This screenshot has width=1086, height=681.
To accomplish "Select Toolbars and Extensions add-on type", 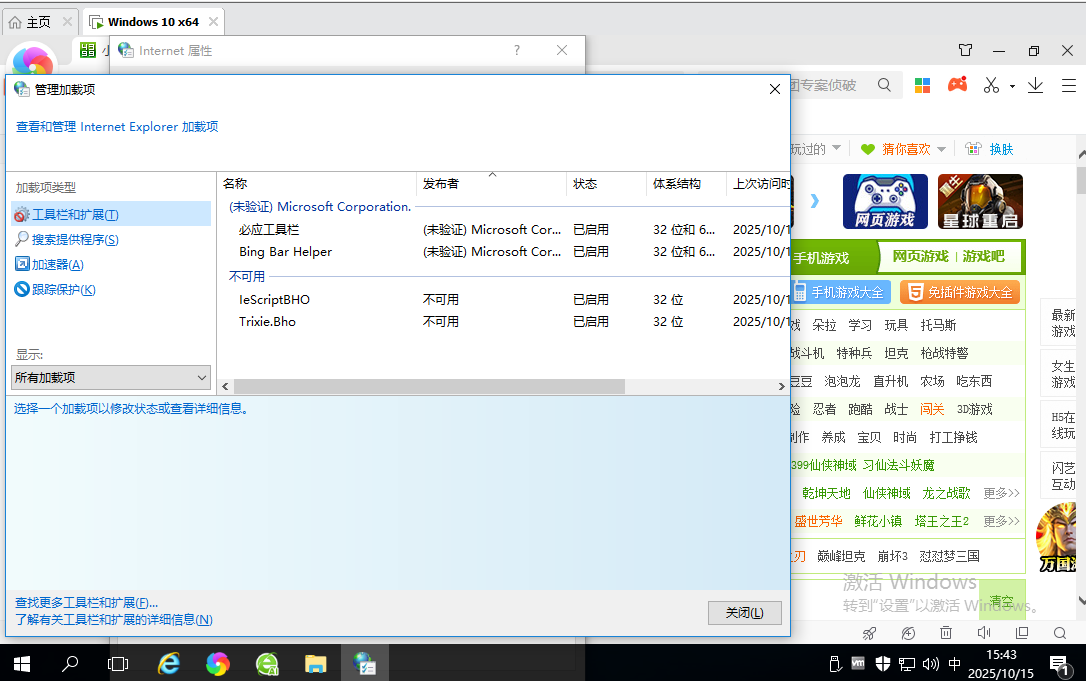I will point(75,215).
